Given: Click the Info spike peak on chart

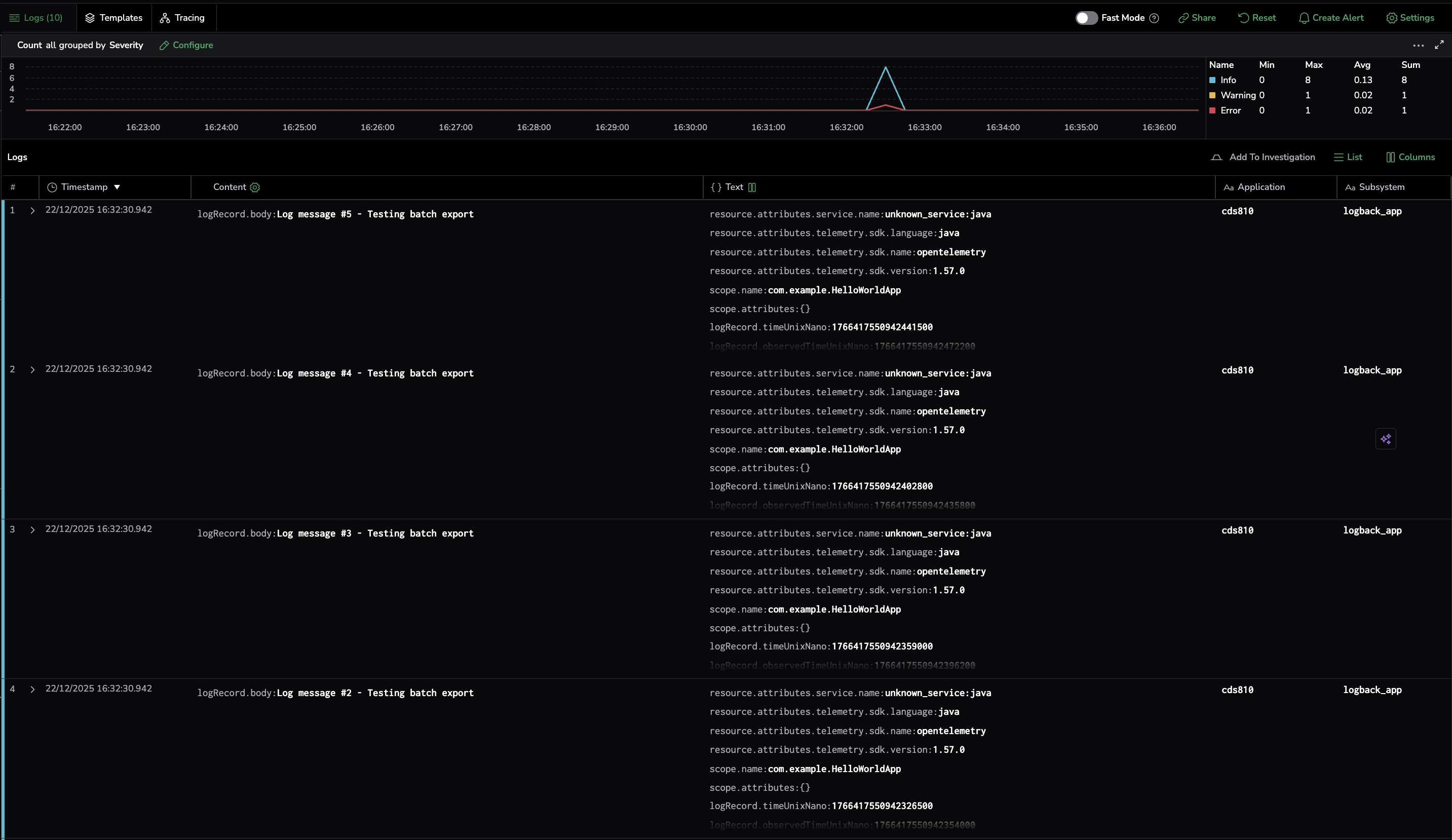Looking at the screenshot, I should [885, 68].
